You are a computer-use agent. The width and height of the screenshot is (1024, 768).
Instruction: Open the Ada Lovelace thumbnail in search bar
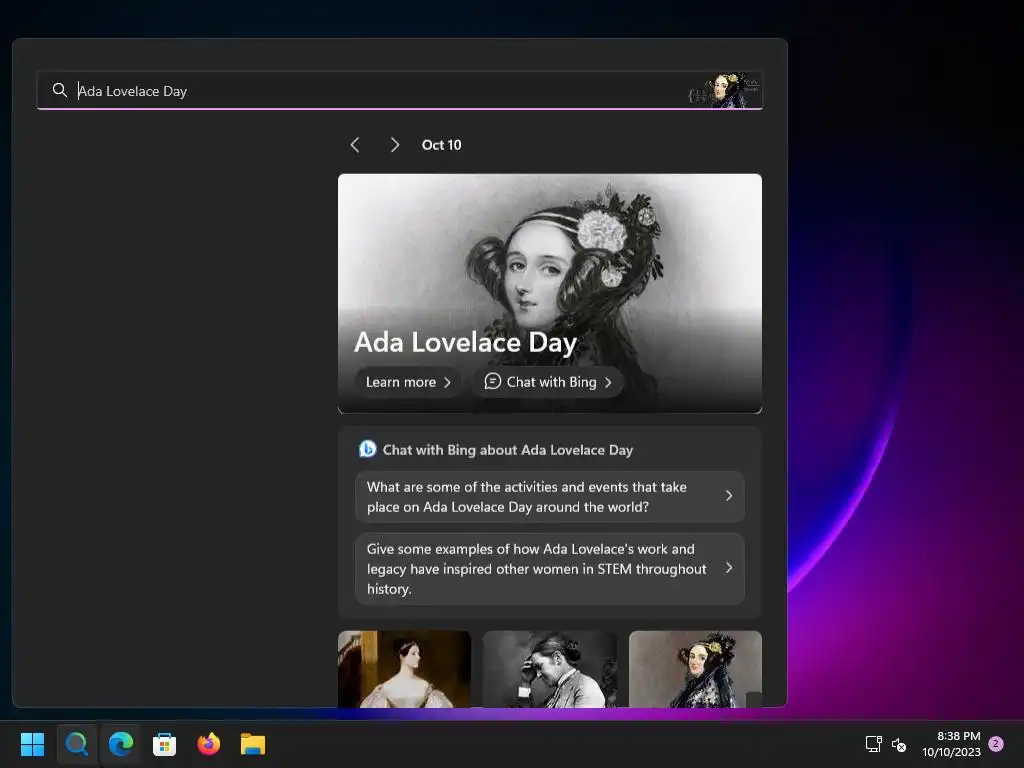tap(725, 90)
